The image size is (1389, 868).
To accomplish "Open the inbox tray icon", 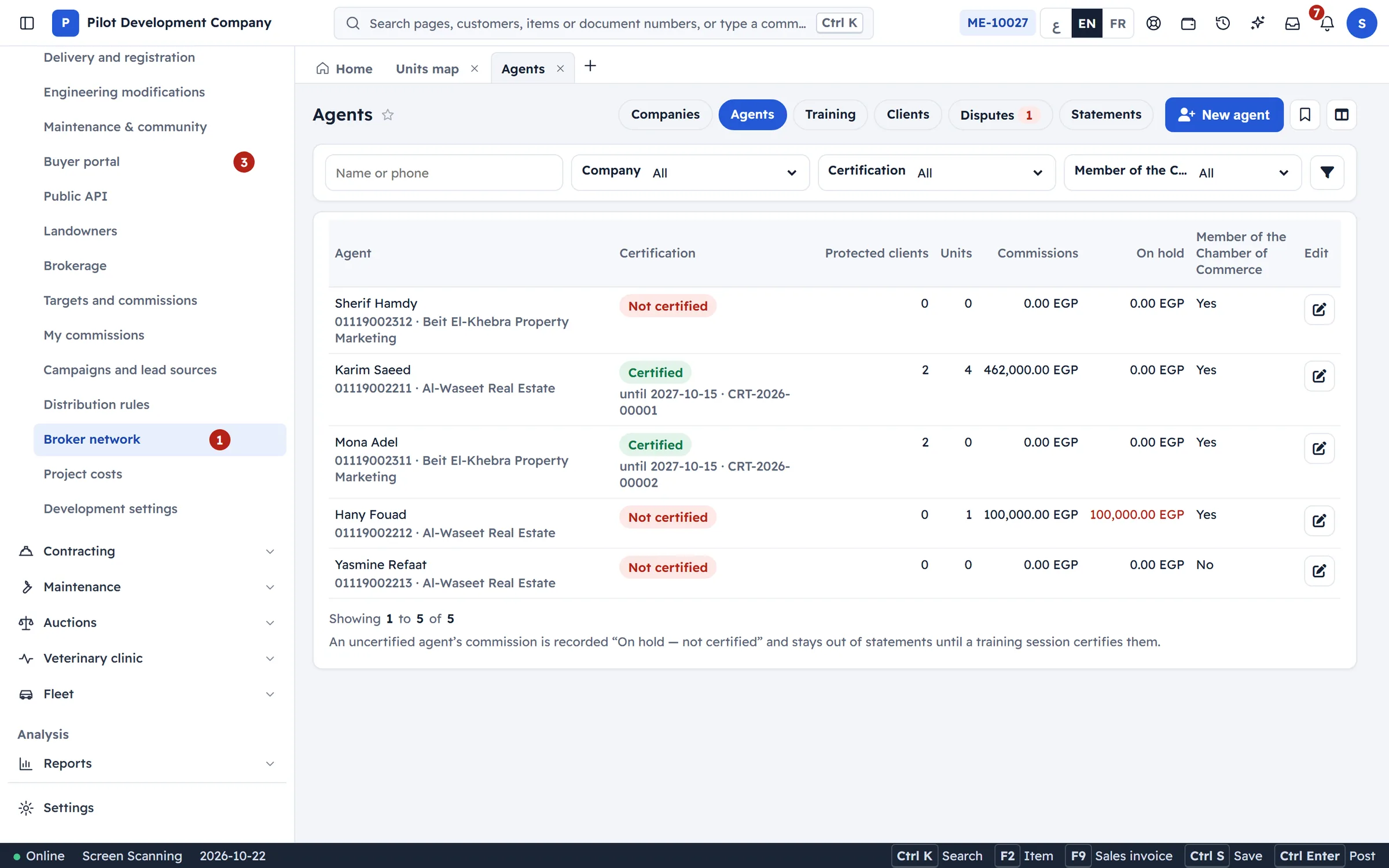I will click(x=1292, y=23).
